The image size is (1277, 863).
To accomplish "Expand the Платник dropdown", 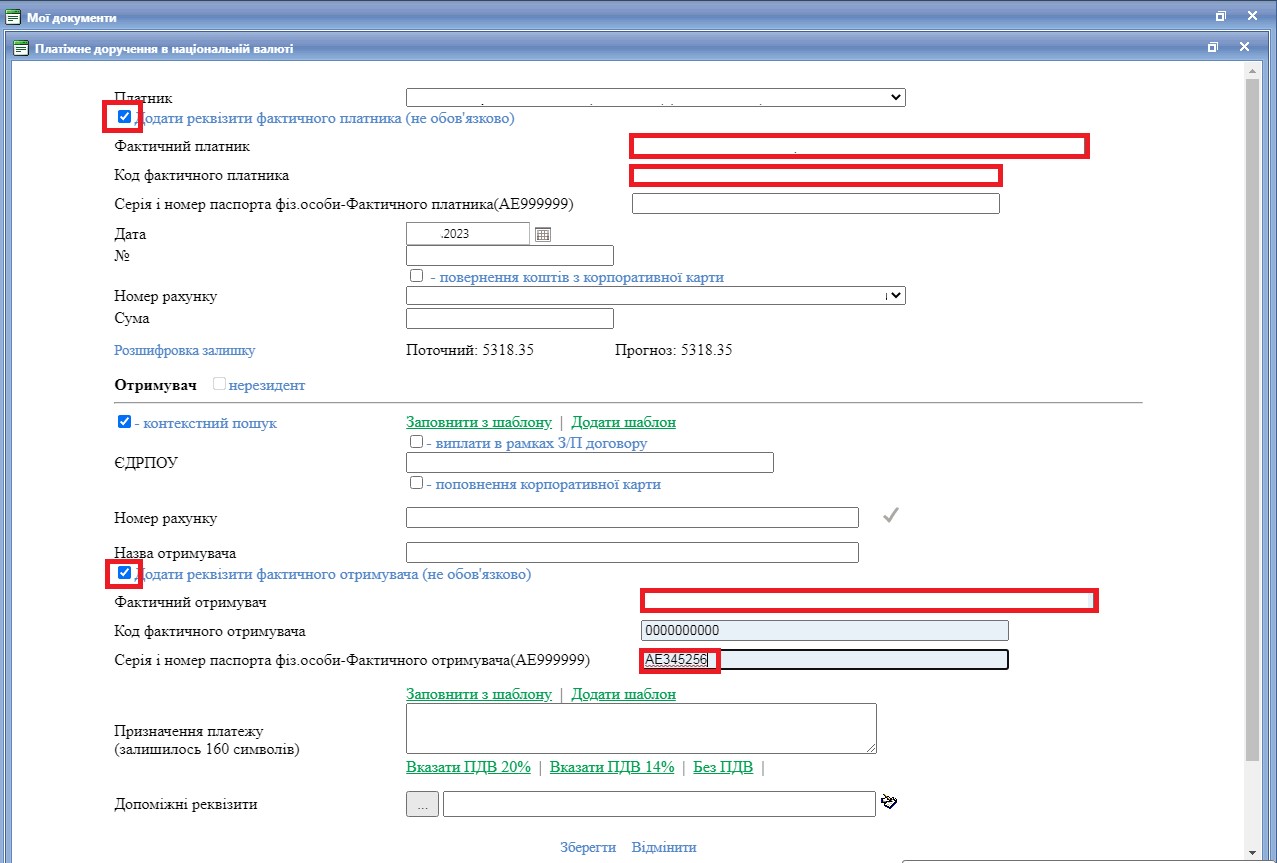I will tap(655, 97).
